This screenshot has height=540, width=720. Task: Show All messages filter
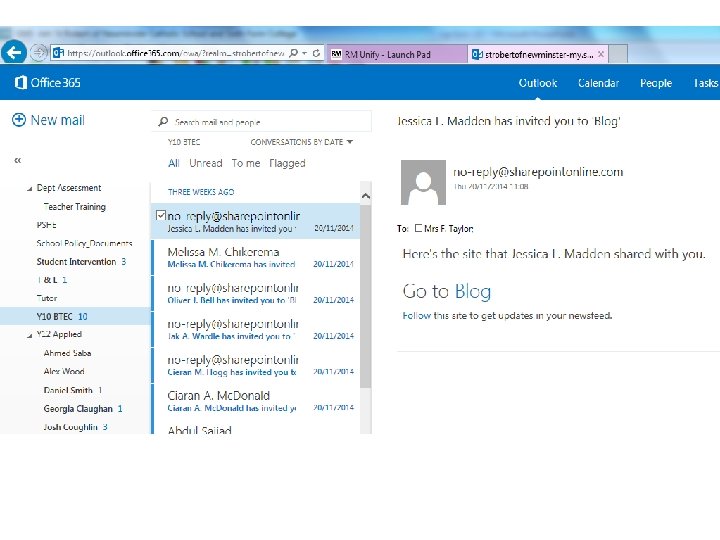pyautogui.click(x=174, y=163)
